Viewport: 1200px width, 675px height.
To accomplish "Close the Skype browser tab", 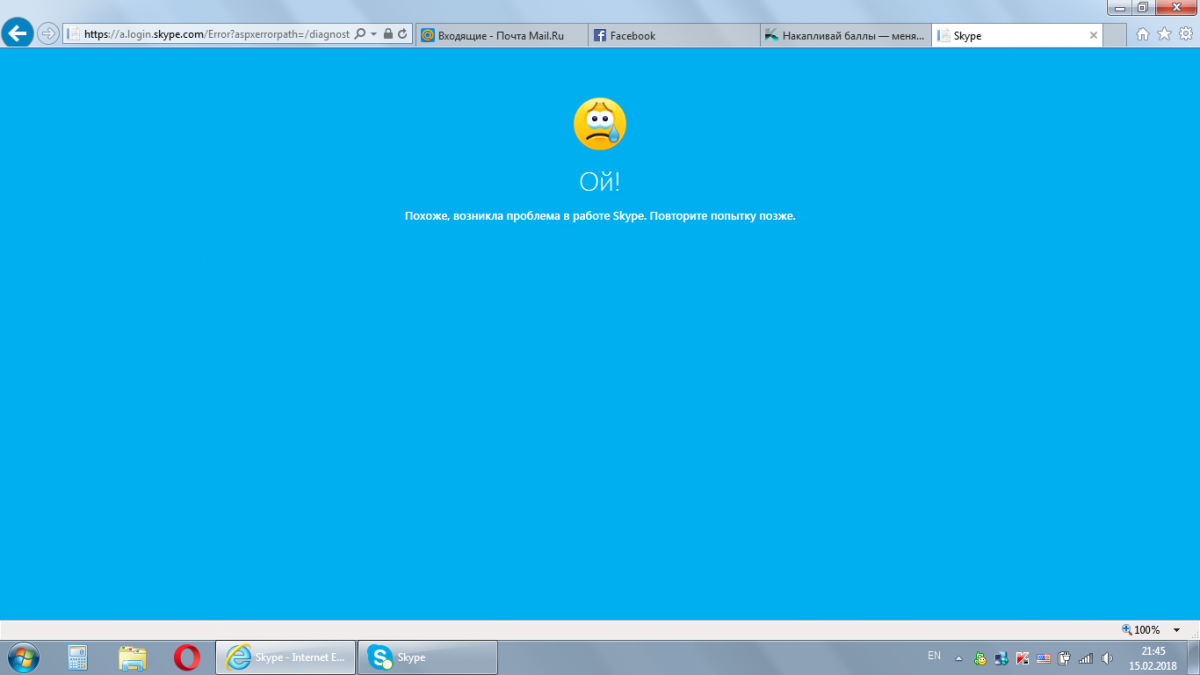I will point(1093,35).
